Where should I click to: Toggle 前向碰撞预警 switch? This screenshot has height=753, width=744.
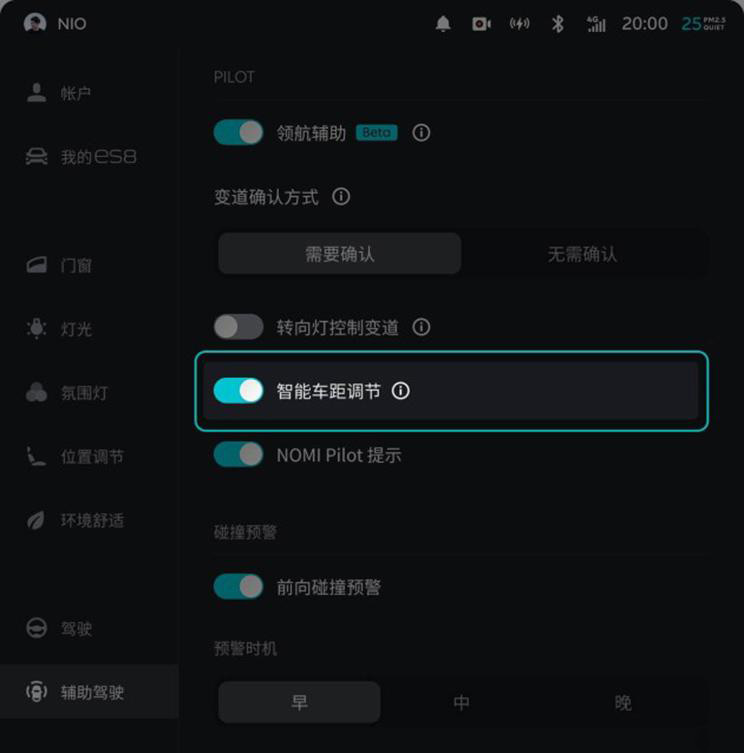tap(238, 586)
